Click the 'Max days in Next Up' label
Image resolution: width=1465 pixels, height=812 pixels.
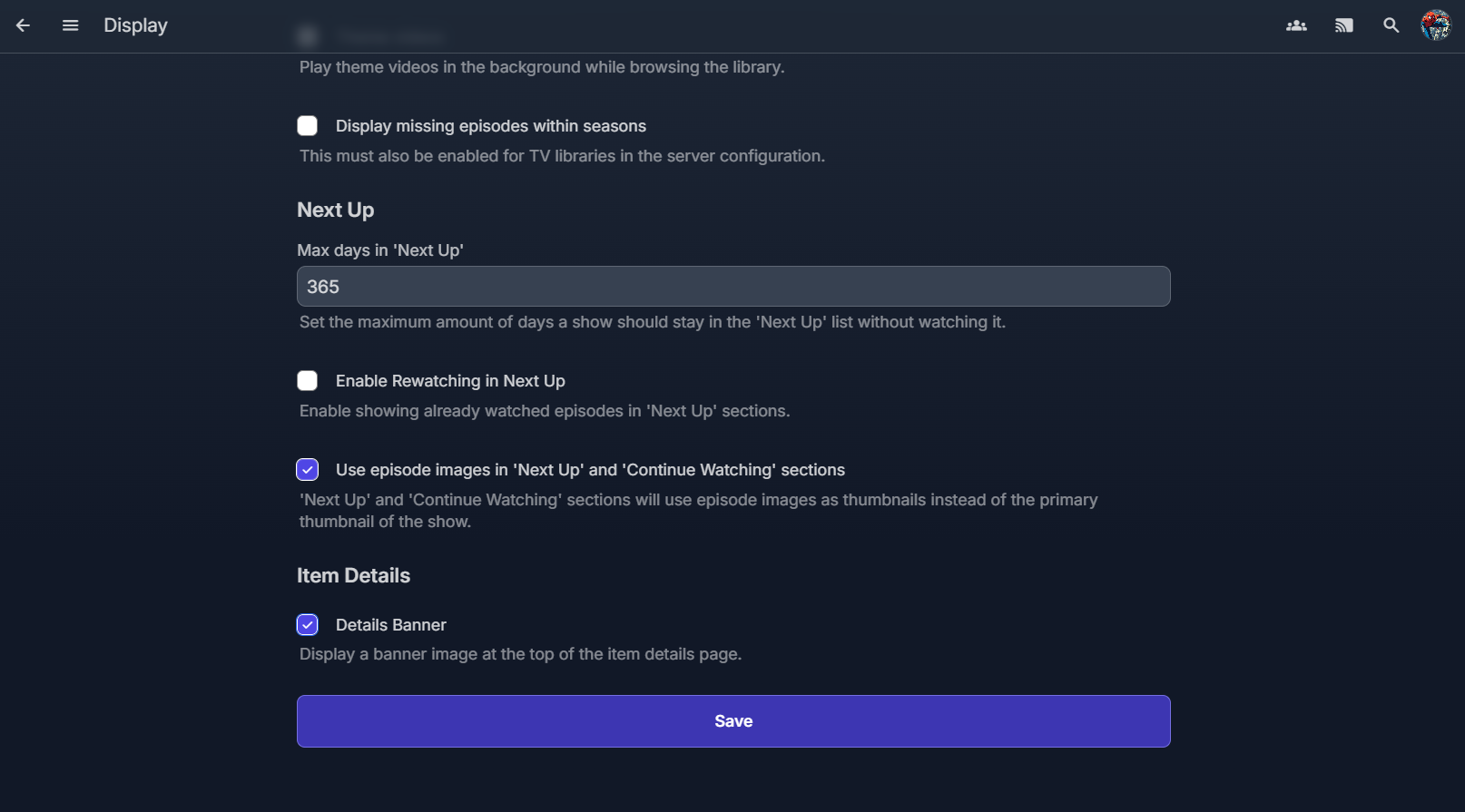coord(380,250)
